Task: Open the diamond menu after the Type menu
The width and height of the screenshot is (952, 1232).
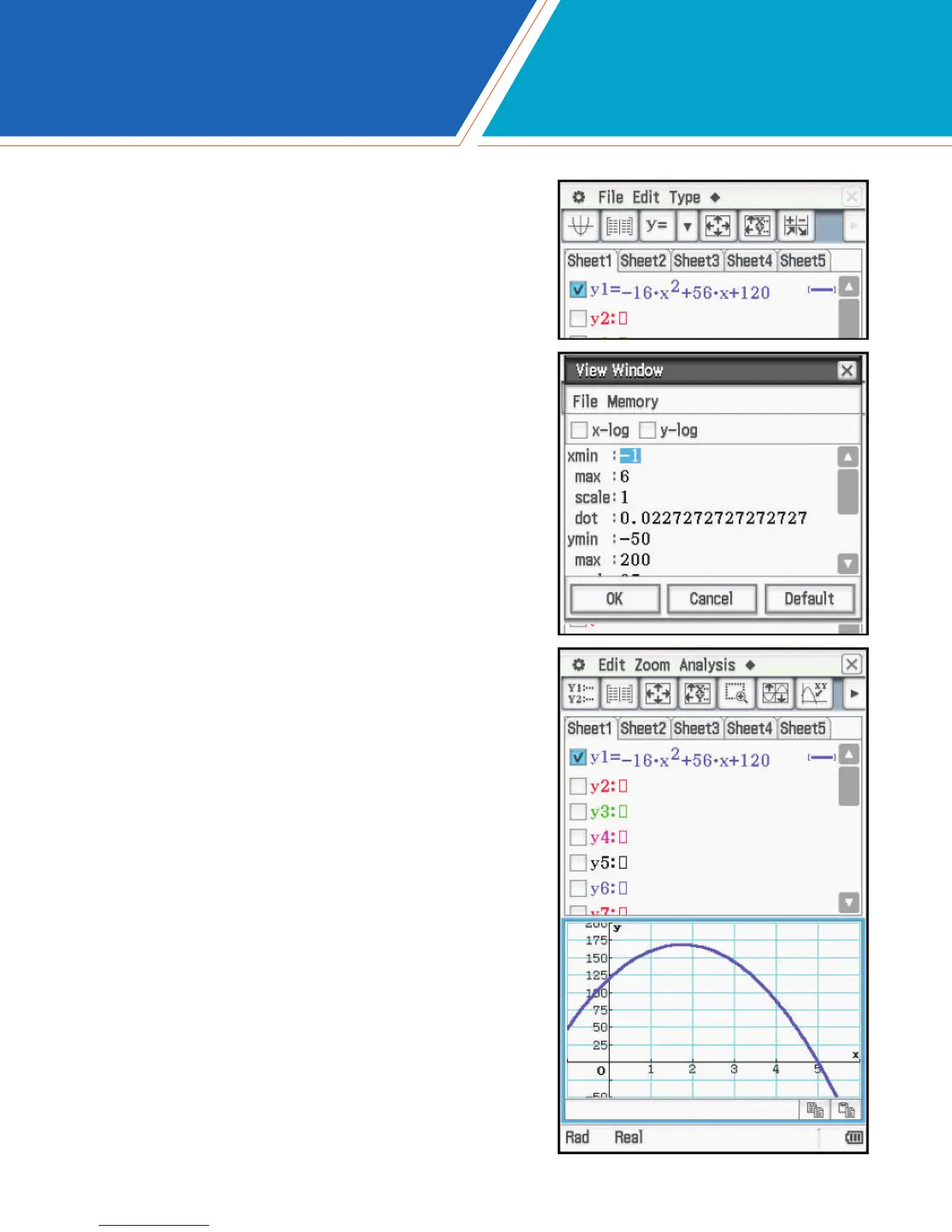Action: click(715, 198)
